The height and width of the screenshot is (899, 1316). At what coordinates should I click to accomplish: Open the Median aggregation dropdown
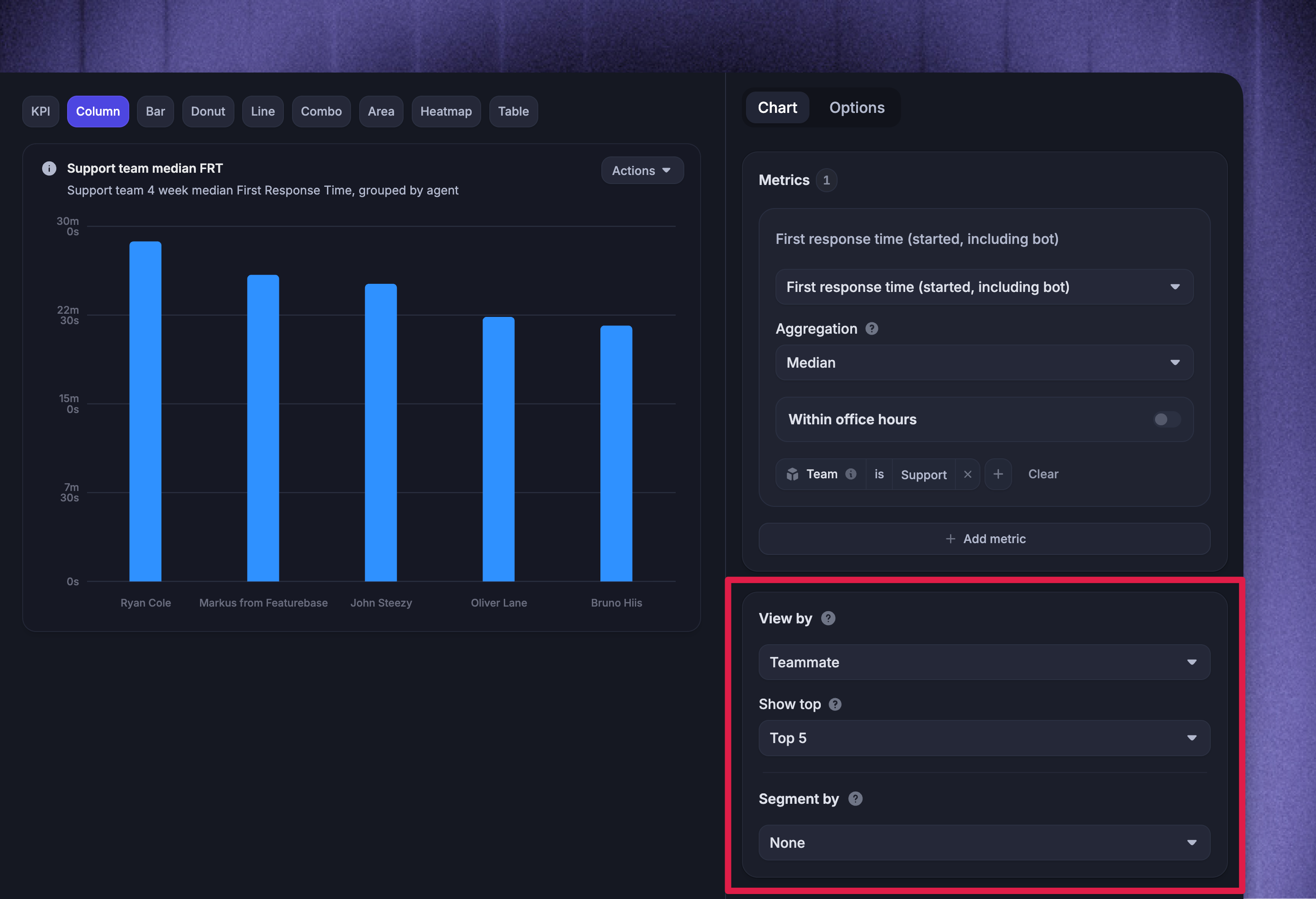[984, 363]
